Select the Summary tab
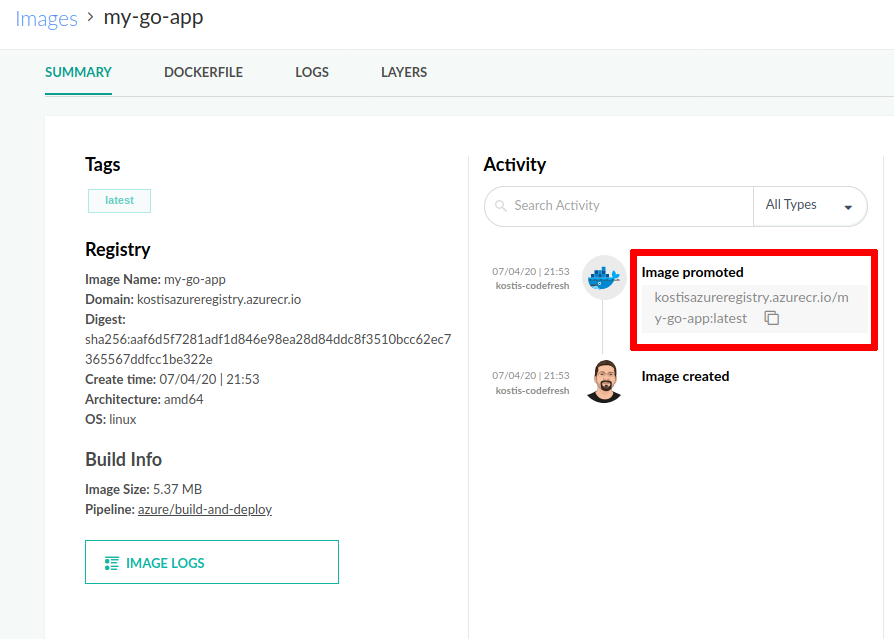Image resolution: width=894 pixels, height=639 pixels. tap(78, 72)
